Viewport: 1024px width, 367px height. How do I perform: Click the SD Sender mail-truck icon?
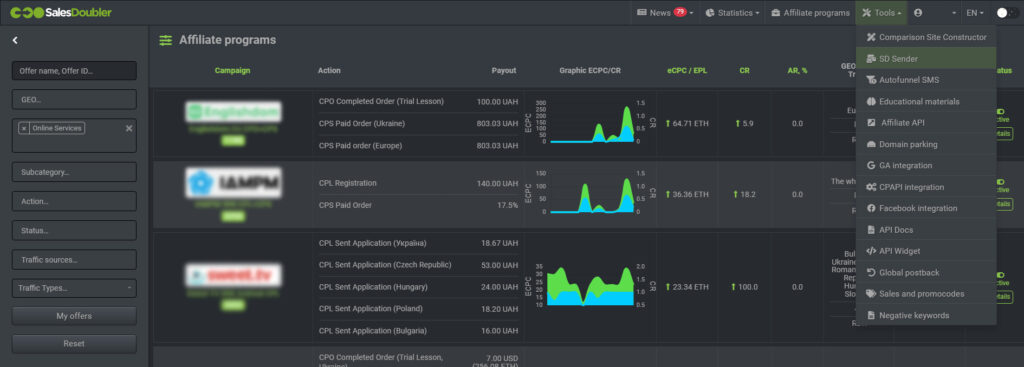click(871, 59)
